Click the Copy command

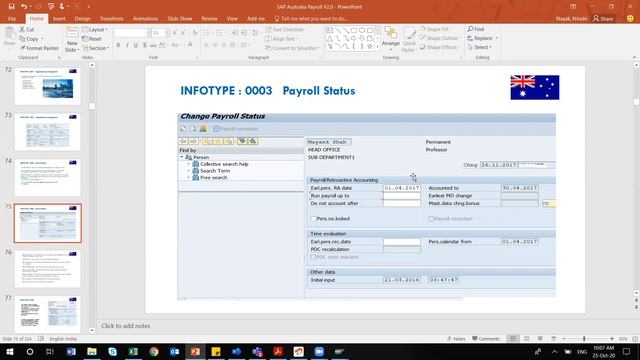click(x=29, y=39)
